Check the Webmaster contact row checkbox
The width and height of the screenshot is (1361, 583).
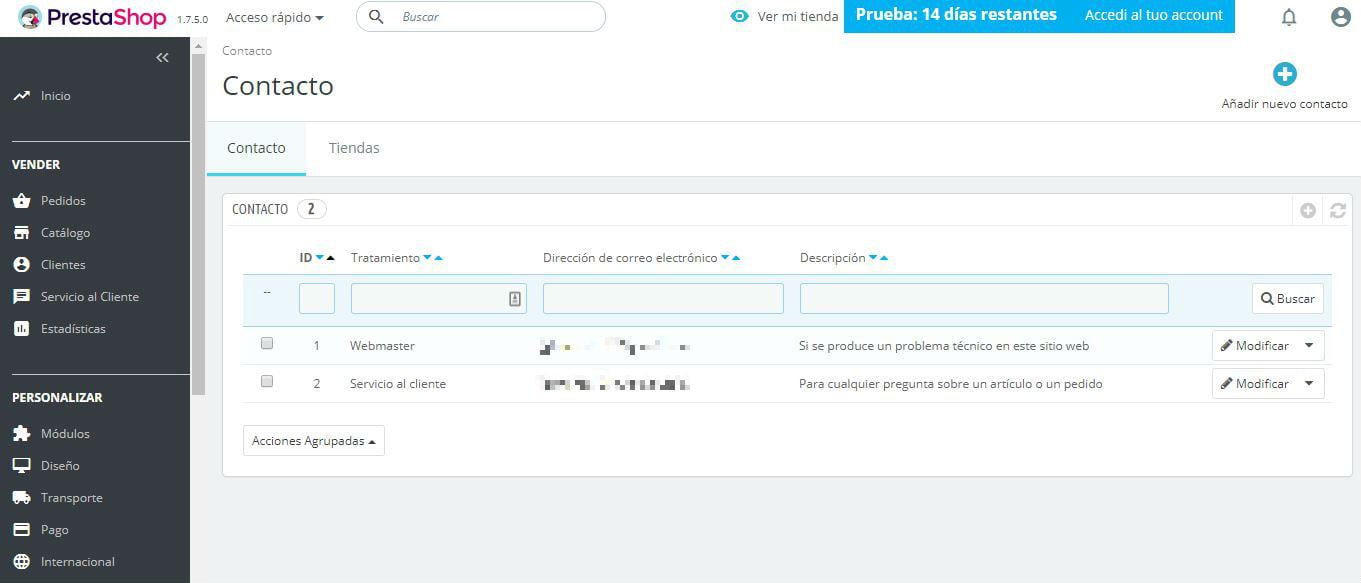pos(267,342)
